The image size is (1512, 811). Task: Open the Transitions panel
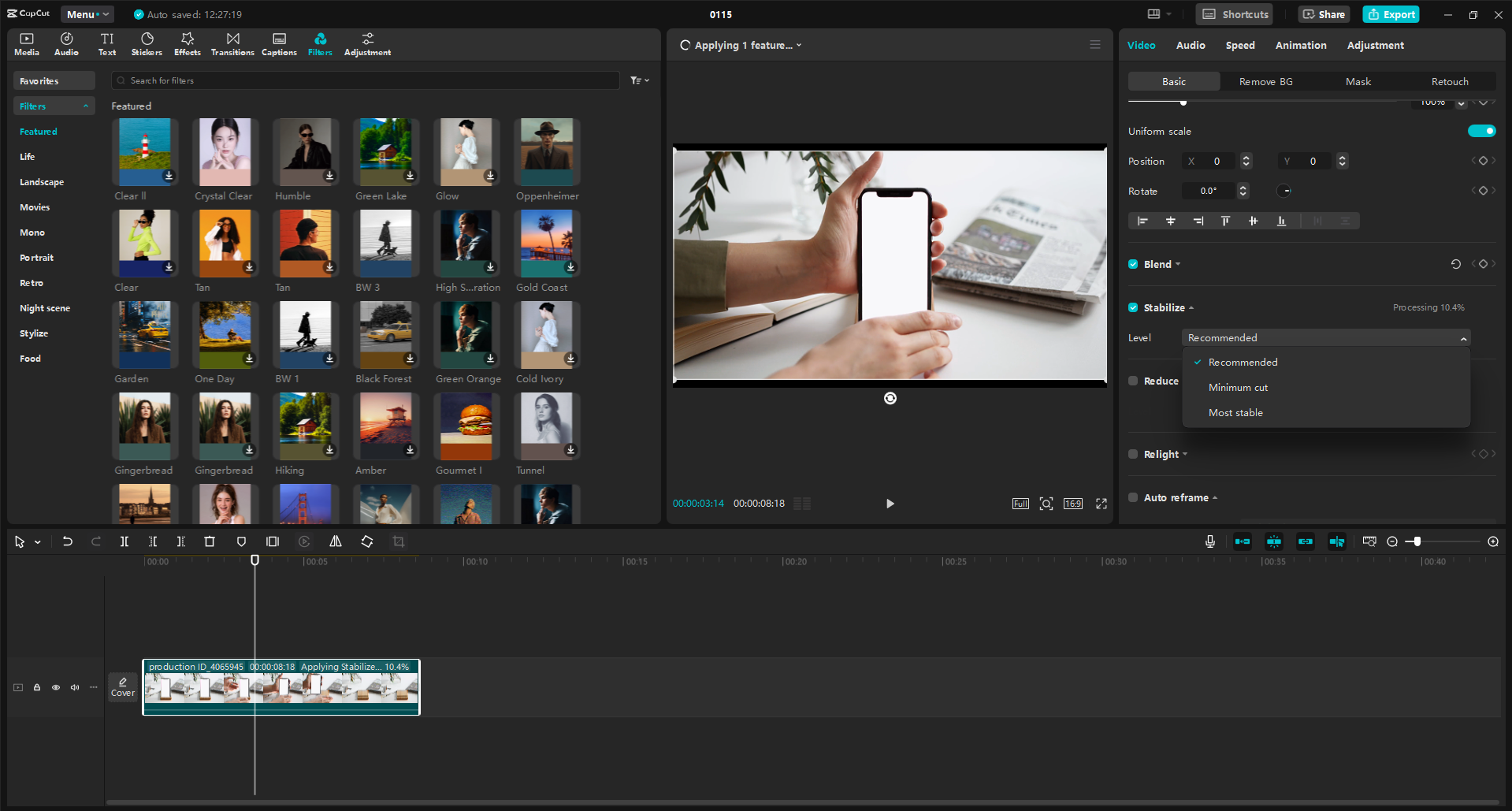tap(232, 44)
